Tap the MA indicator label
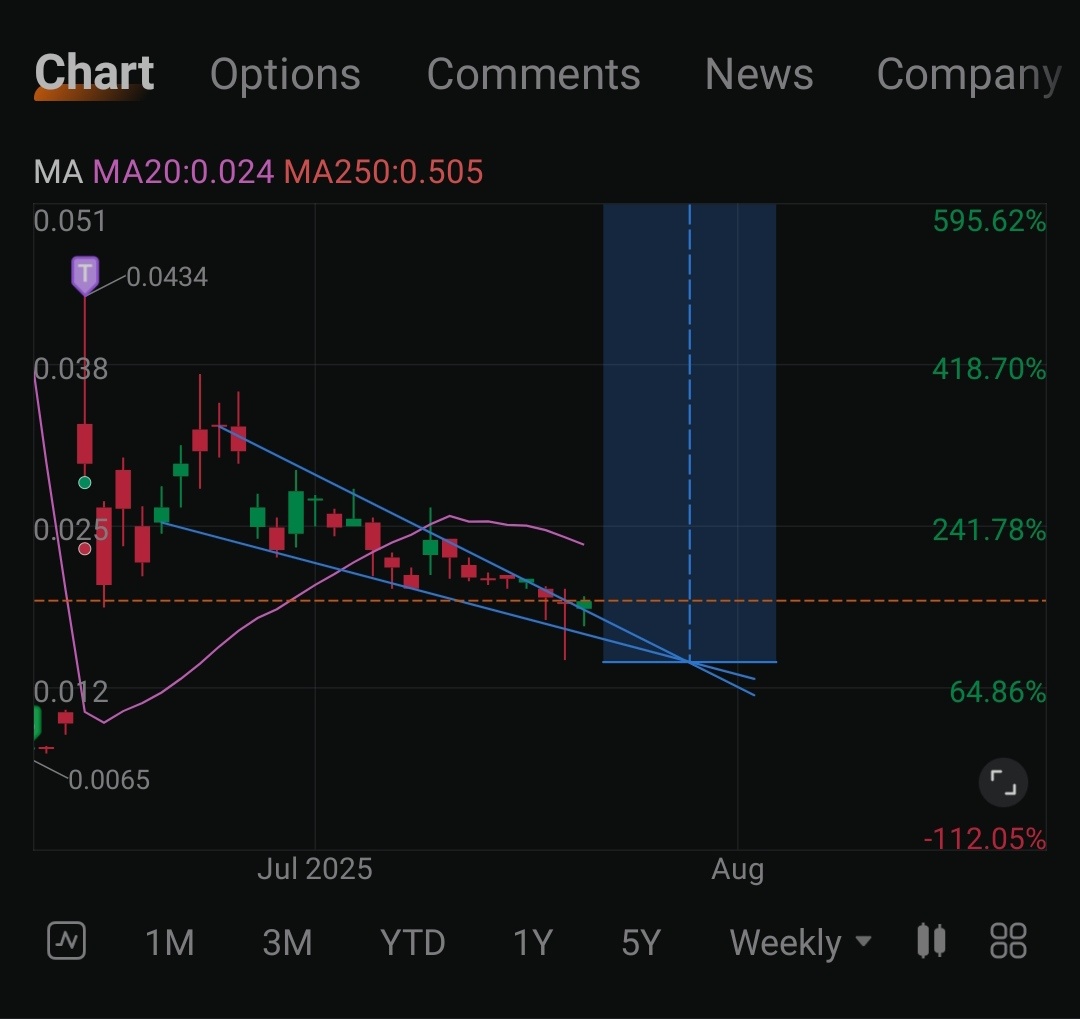Viewport: 1080px width, 1019px height. pos(58,172)
